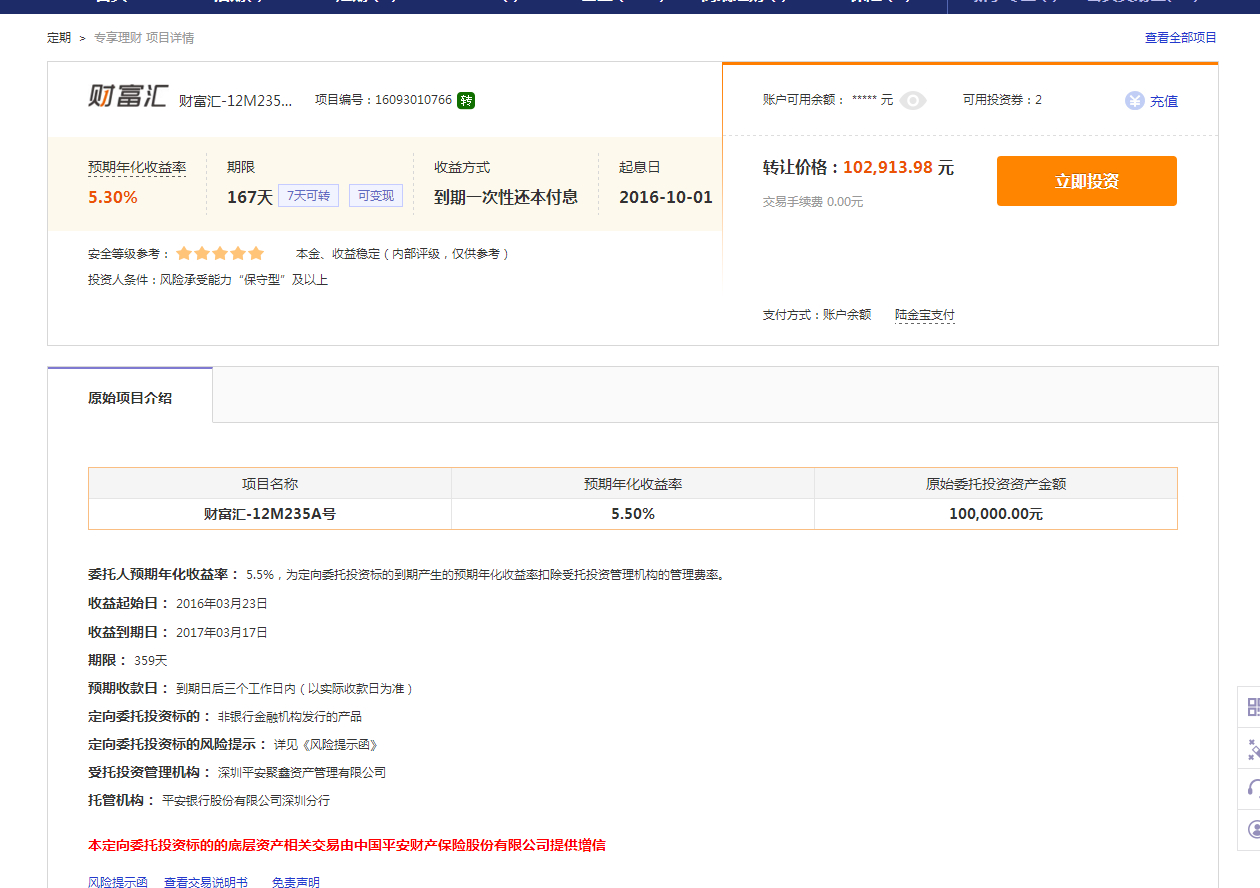Click 项目名称 table header
Viewport: 1260px width, 888px height.
(x=270, y=484)
